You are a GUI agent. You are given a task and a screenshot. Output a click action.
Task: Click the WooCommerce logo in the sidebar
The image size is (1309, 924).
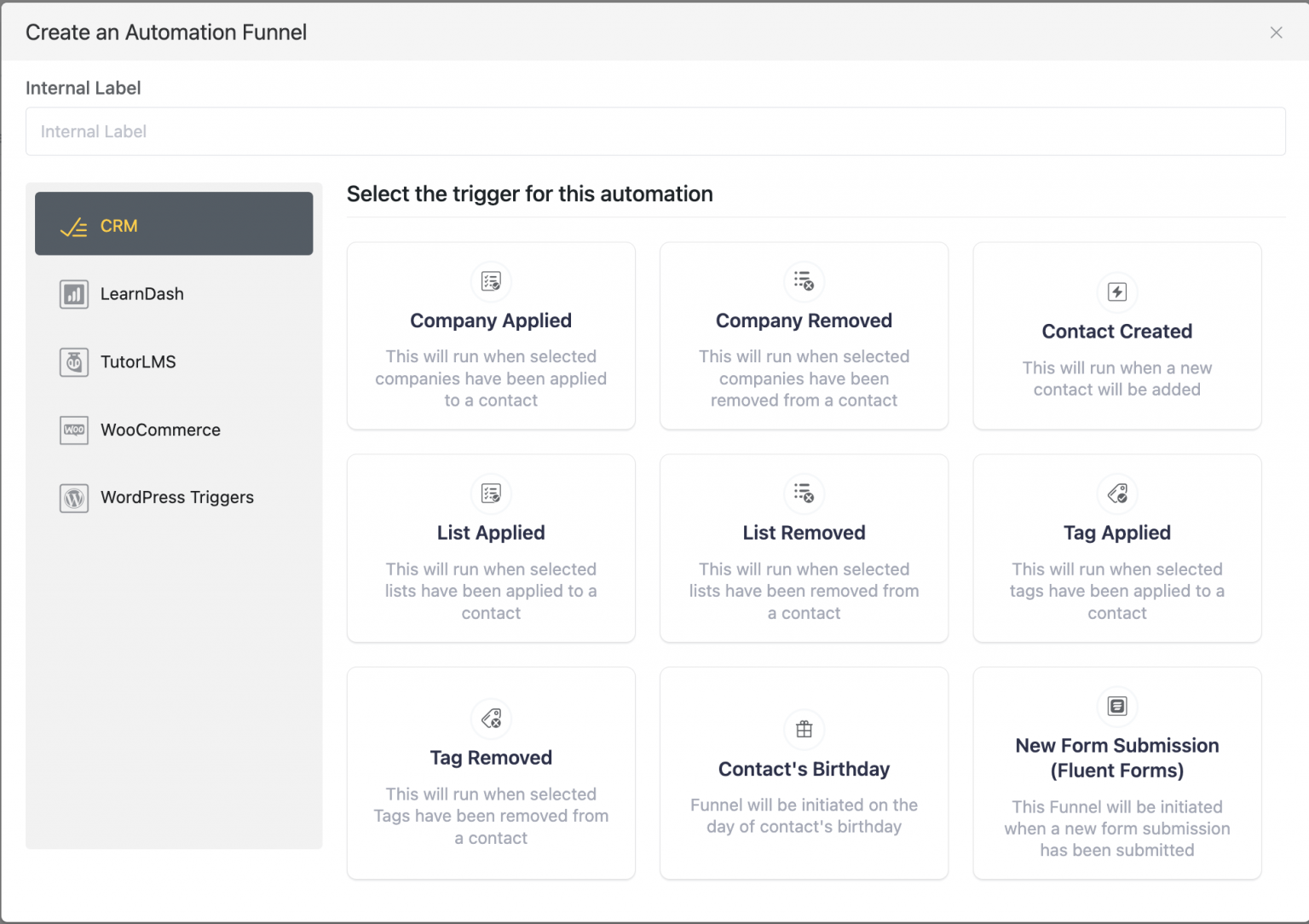pyautogui.click(x=73, y=430)
